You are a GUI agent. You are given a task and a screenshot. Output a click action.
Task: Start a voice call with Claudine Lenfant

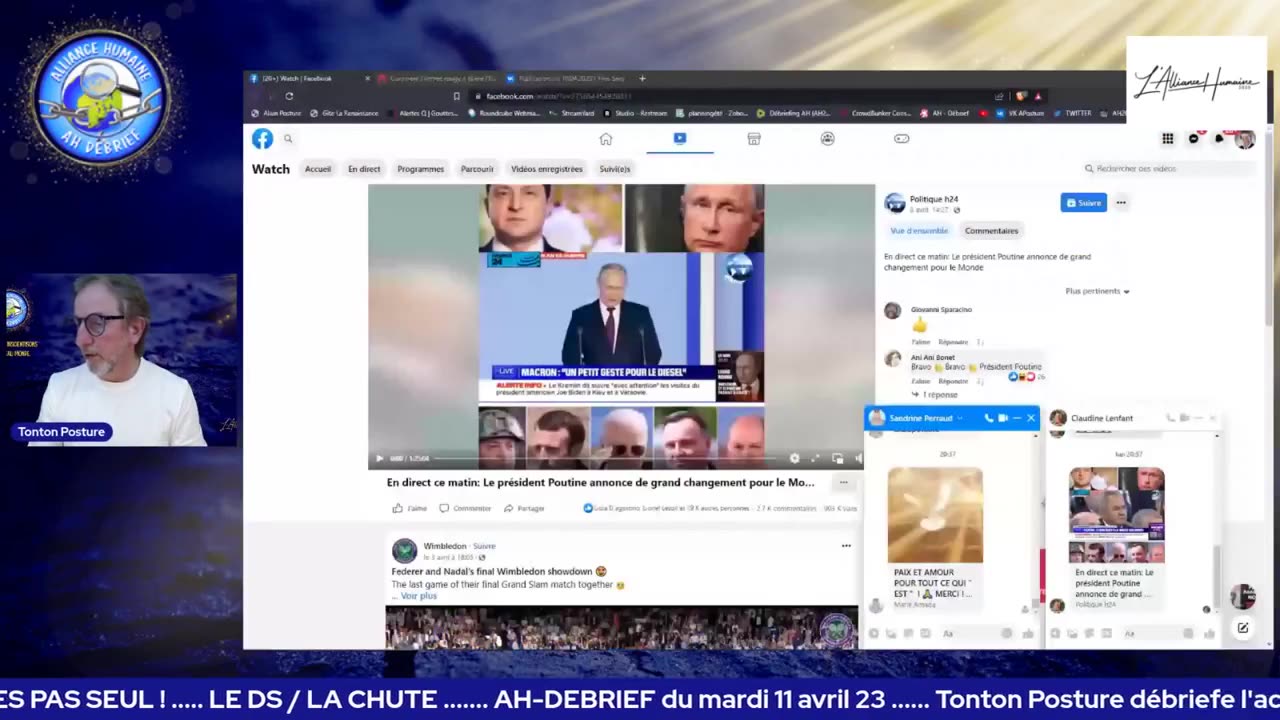(x=1171, y=418)
